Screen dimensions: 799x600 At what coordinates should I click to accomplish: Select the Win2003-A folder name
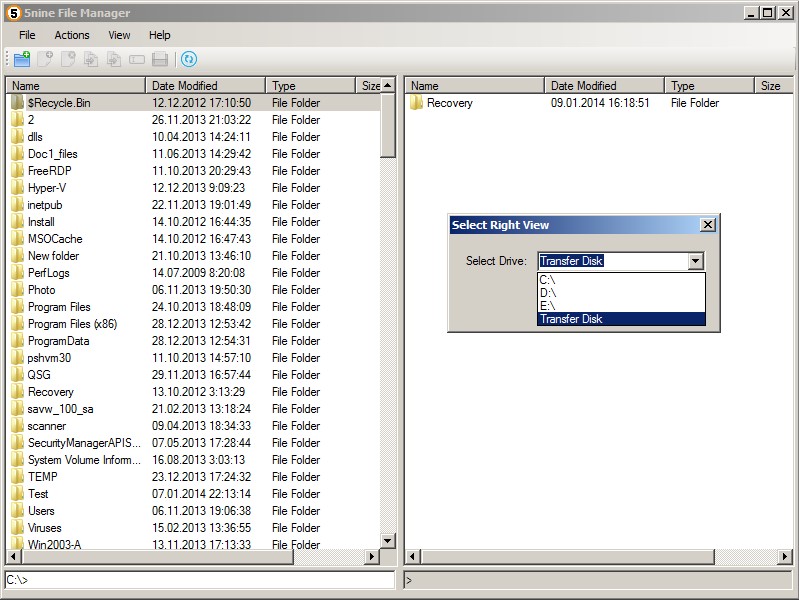[x=55, y=544]
